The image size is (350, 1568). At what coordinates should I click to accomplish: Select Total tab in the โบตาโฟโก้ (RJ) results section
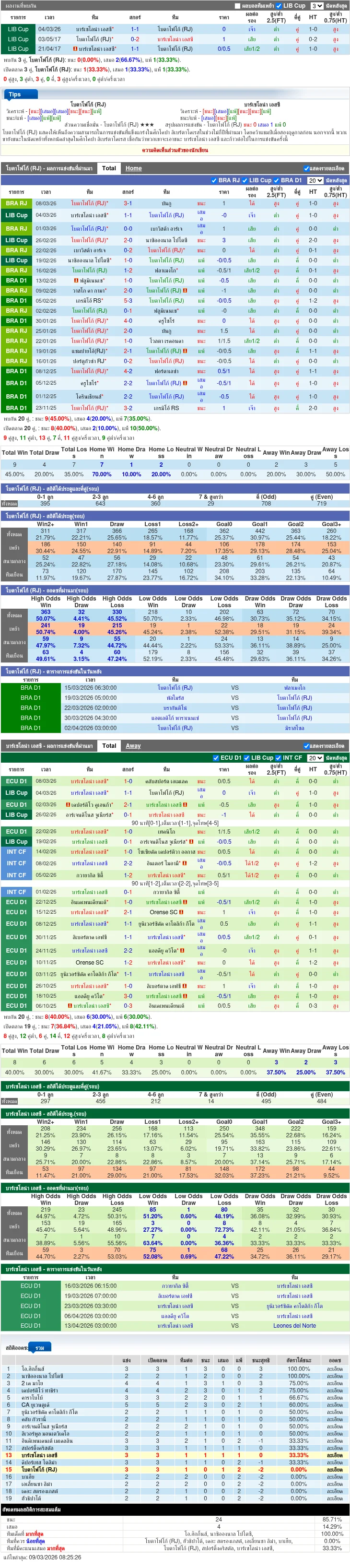109,168
